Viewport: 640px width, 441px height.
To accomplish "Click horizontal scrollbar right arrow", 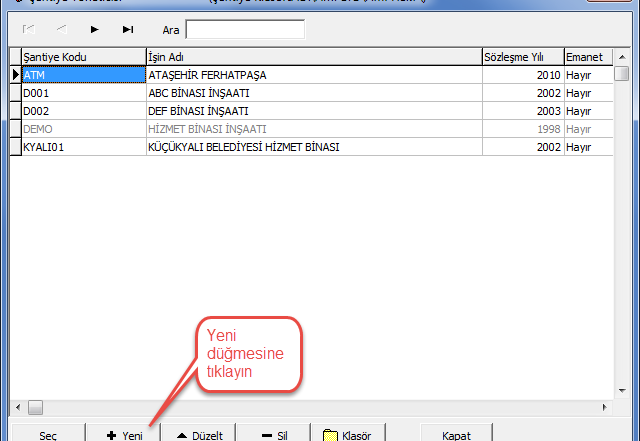I will 605,407.
